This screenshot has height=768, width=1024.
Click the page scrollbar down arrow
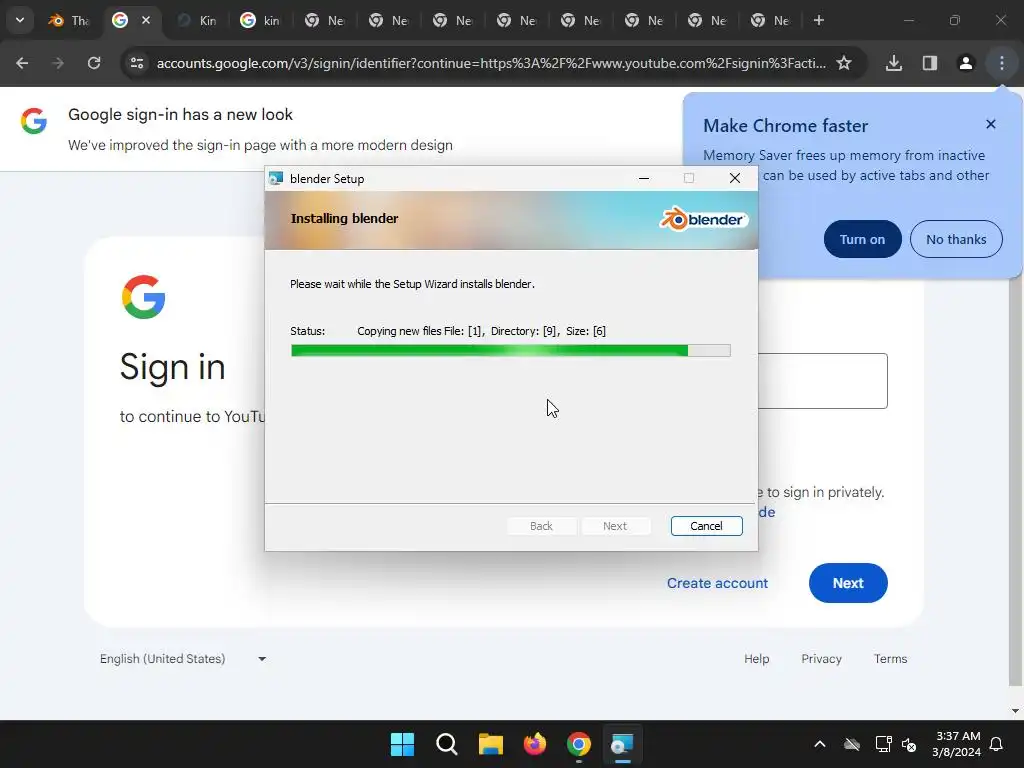click(1015, 711)
